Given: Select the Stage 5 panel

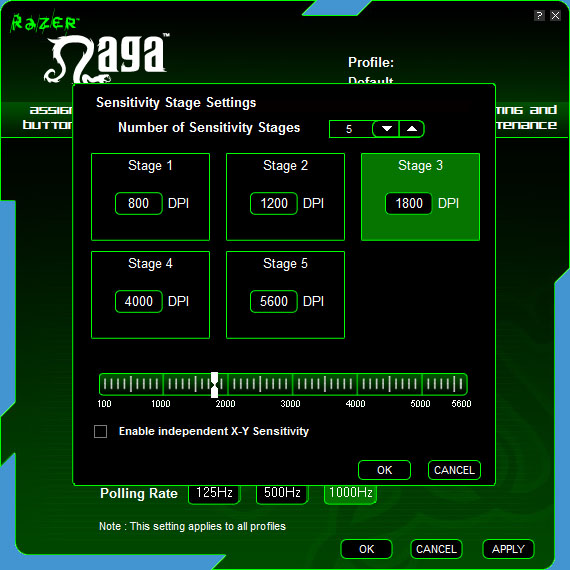Looking at the screenshot, I should coord(285,295).
